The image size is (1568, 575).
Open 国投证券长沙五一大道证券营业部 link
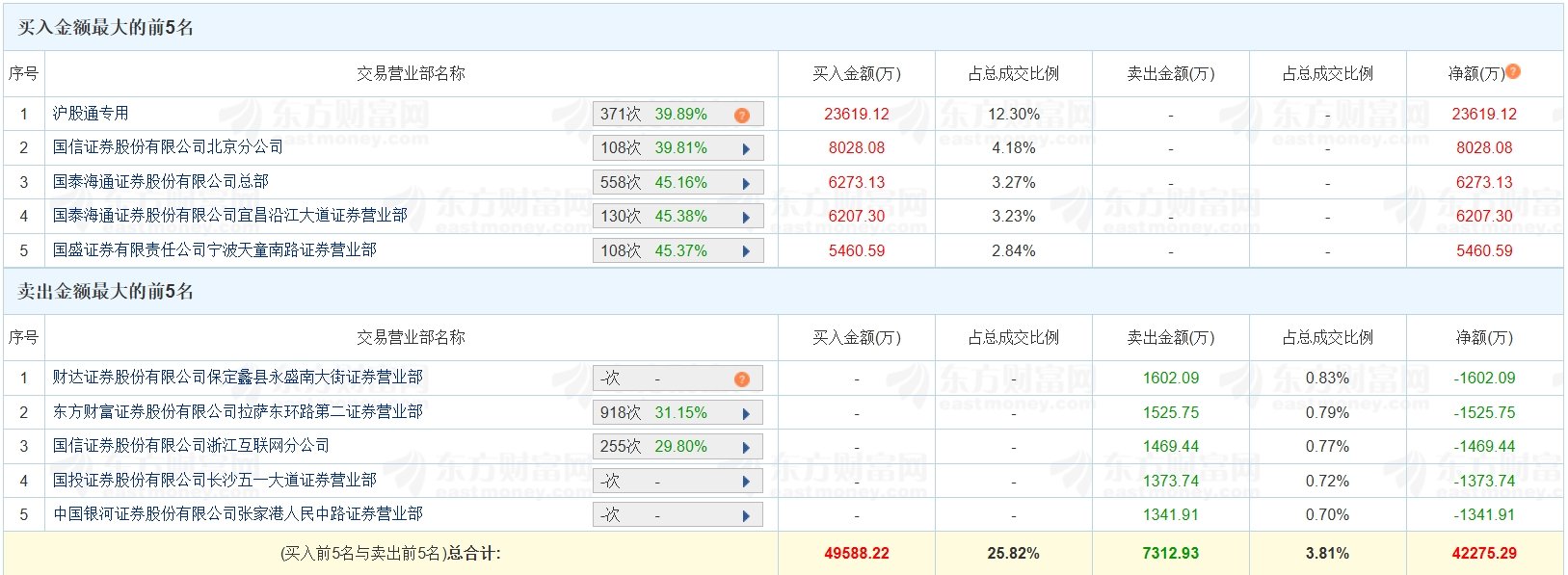click(214, 480)
